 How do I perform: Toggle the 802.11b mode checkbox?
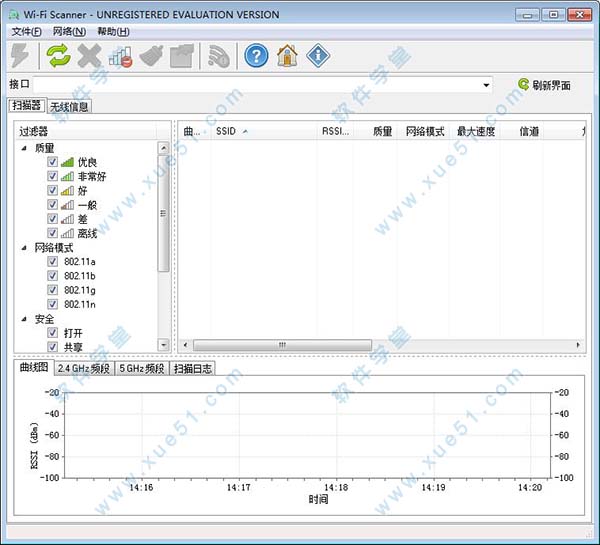(52, 276)
